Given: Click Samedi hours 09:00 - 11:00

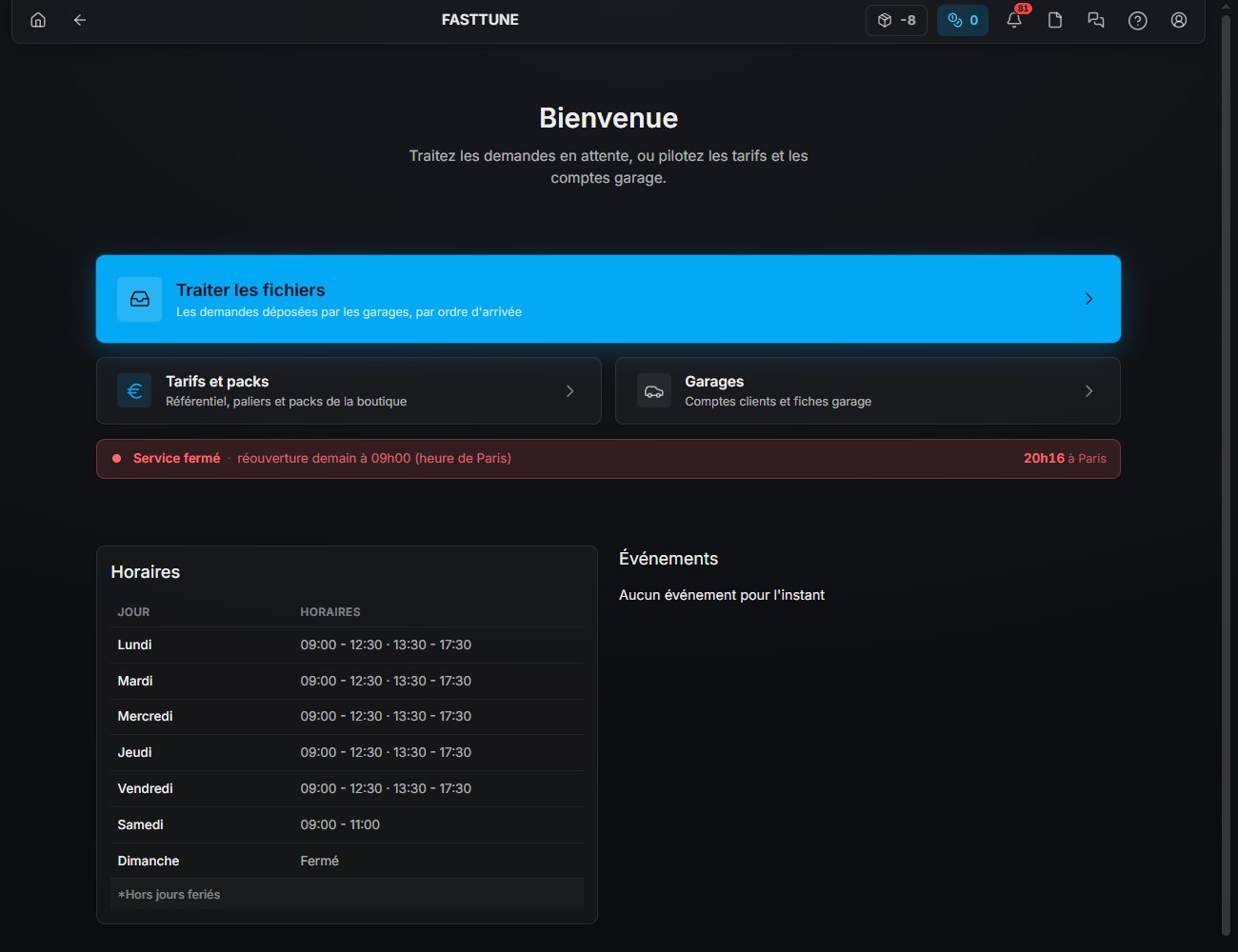Looking at the screenshot, I should coord(340,824).
